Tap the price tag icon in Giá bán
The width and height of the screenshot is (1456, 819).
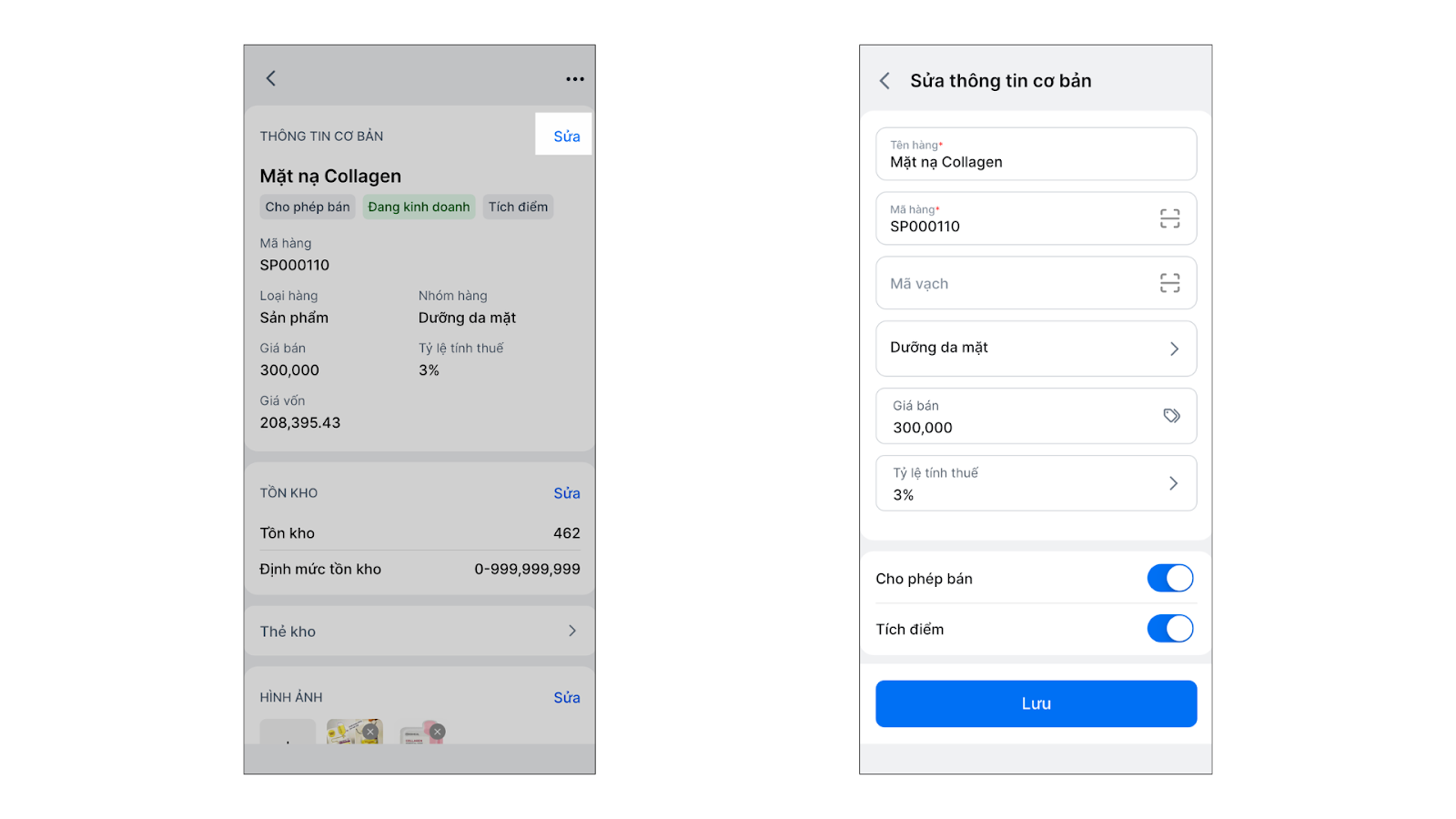point(1171,416)
